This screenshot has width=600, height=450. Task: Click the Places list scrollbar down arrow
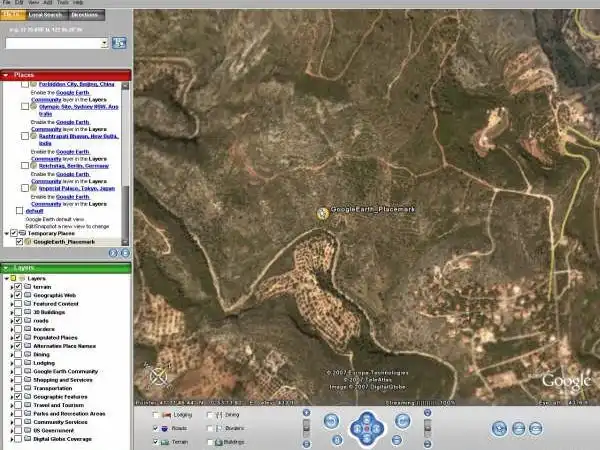click(x=125, y=242)
